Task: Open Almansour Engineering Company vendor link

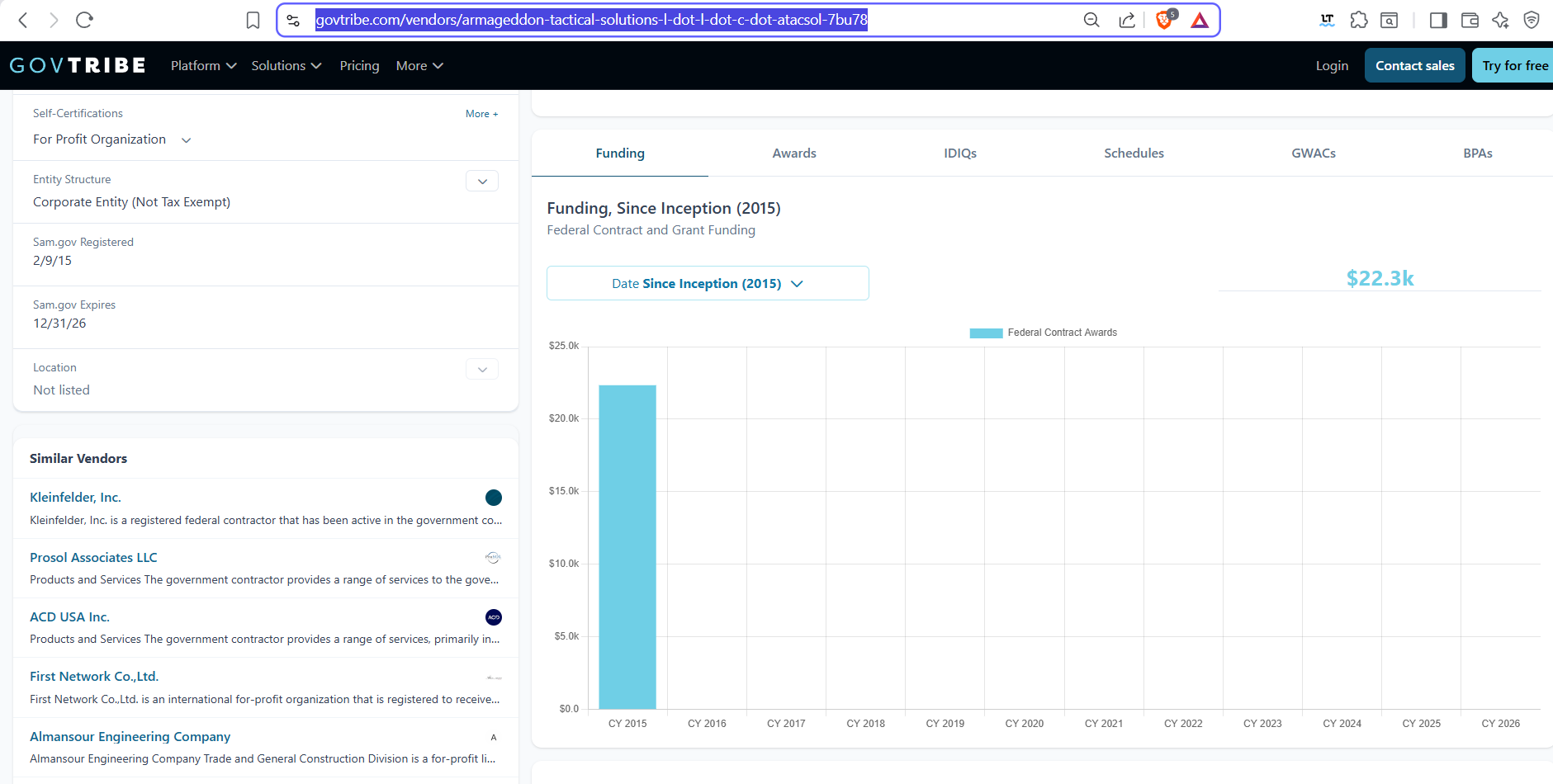Action: coord(130,736)
